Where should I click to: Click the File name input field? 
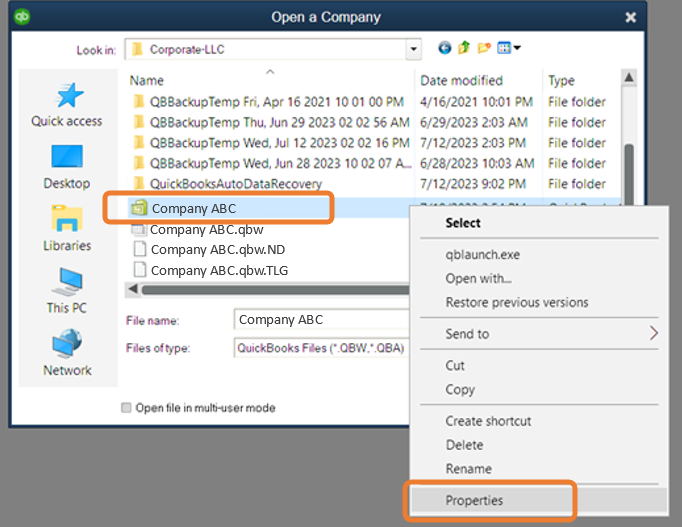pyautogui.click(x=321, y=320)
